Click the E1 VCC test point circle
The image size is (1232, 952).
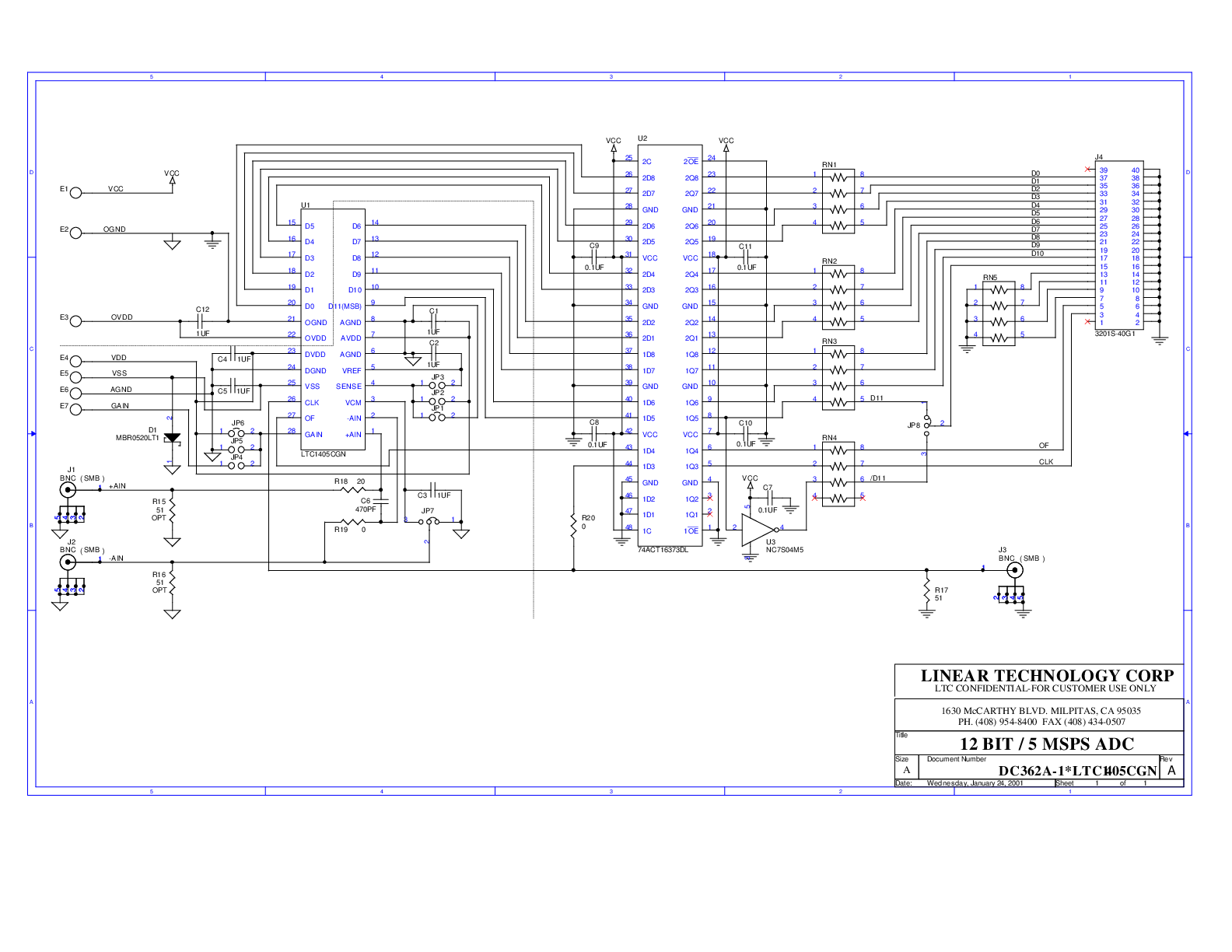click(x=75, y=192)
